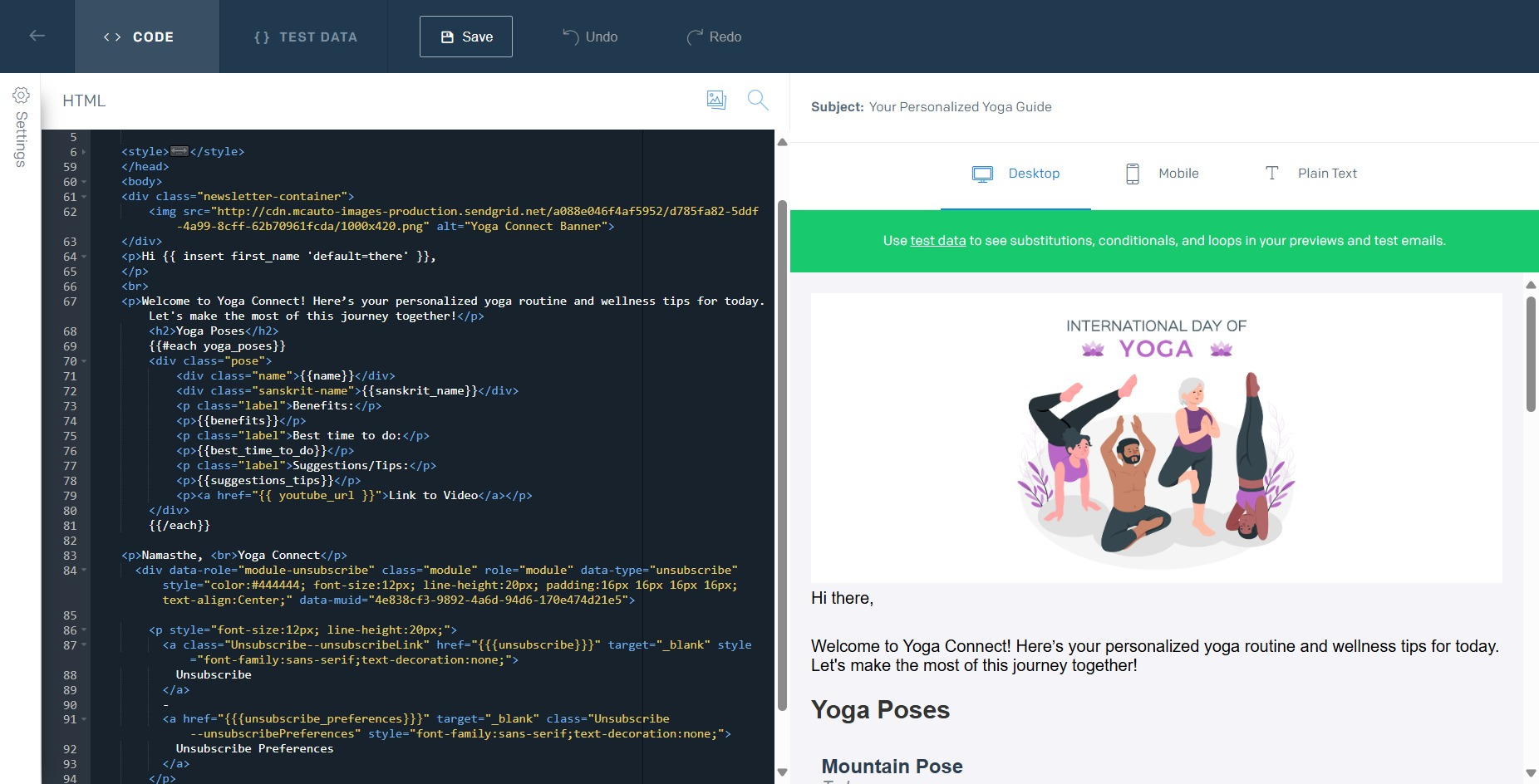Image resolution: width=1539 pixels, height=784 pixels.
Task: Collapse the code fold at line 61
Action: tap(84, 197)
